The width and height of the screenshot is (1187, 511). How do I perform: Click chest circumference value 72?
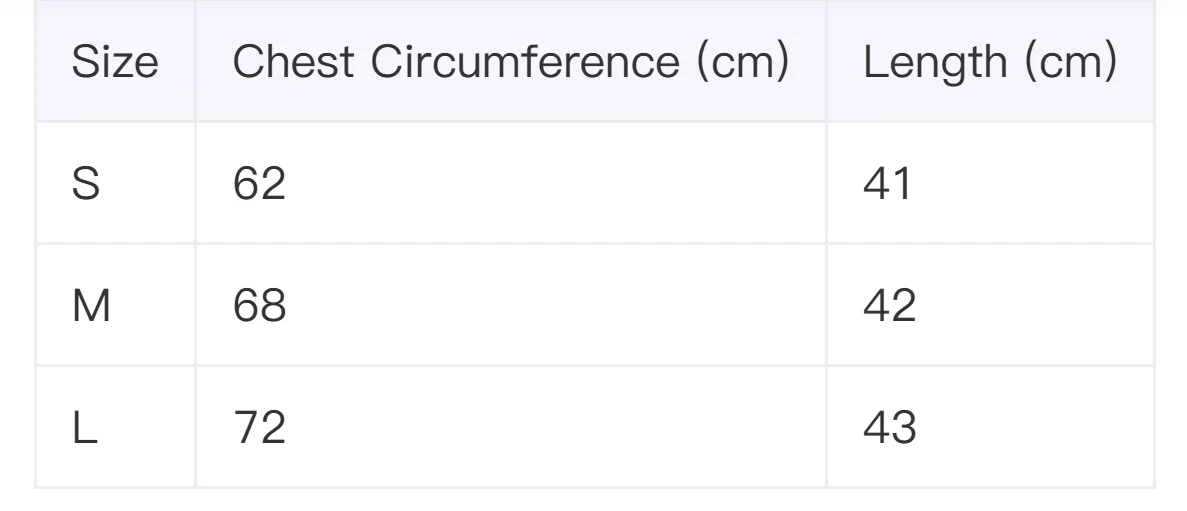pyautogui.click(x=259, y=427)
